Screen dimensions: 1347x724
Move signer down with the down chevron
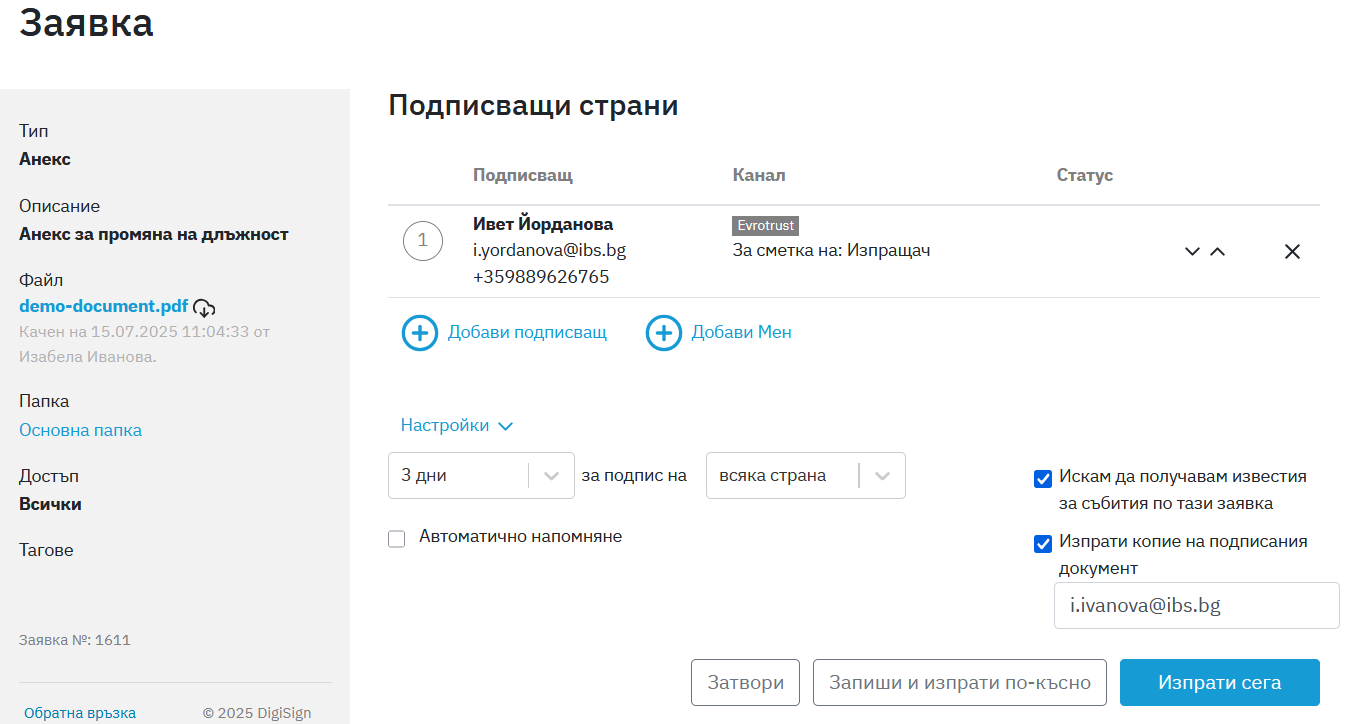1192,252
